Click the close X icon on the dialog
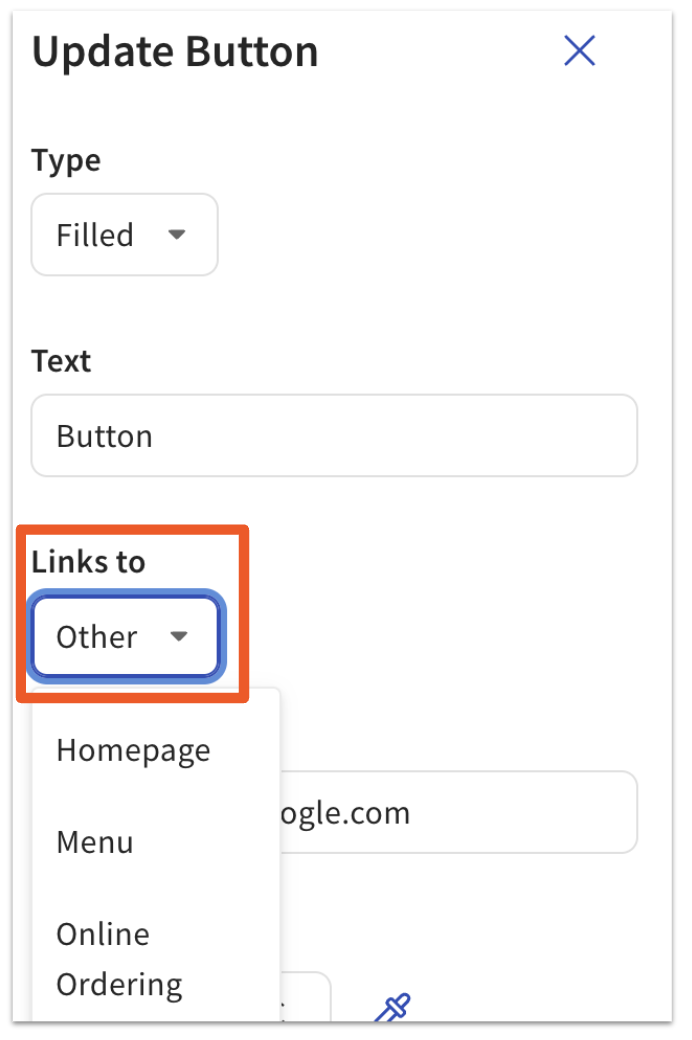Image resolution: width=692 pixels, height=1040 pixels. (x=580, y=51)
